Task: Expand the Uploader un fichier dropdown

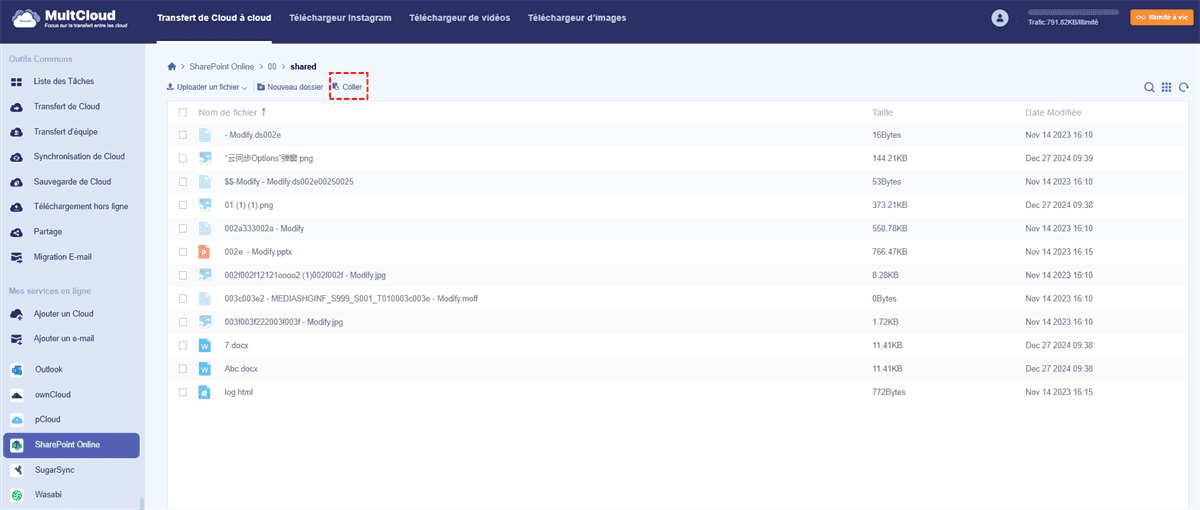Action: pos(244,88)
